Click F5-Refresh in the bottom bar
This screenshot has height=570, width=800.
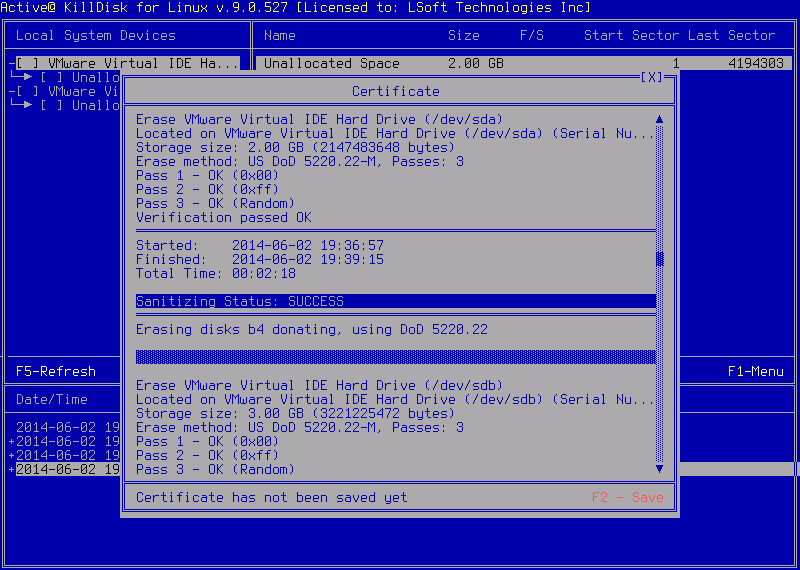pos(56,371)
